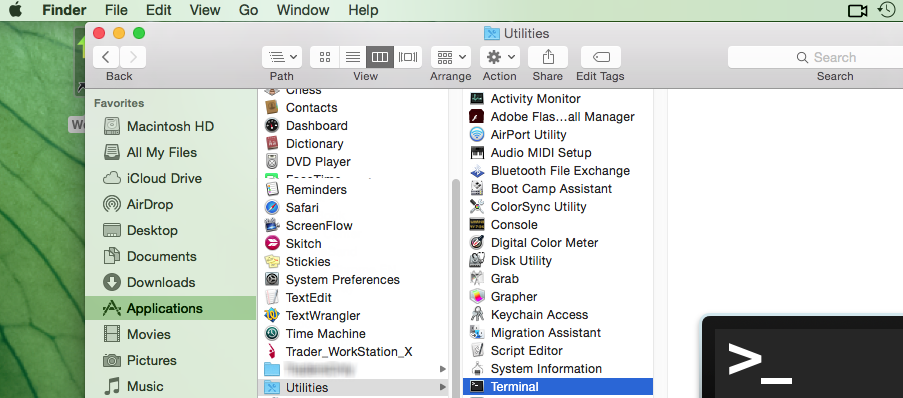This screenshot has height=398, width=903.
Task: Select Downloads in the sidebar
Action: point(170,282)
